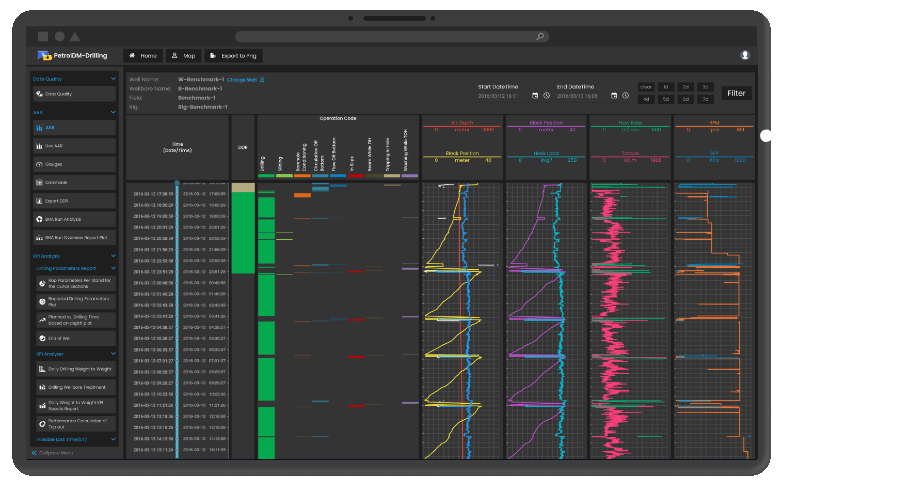Open the live AAR view
This screenshot has width=922, height=490.
[74, 146]
